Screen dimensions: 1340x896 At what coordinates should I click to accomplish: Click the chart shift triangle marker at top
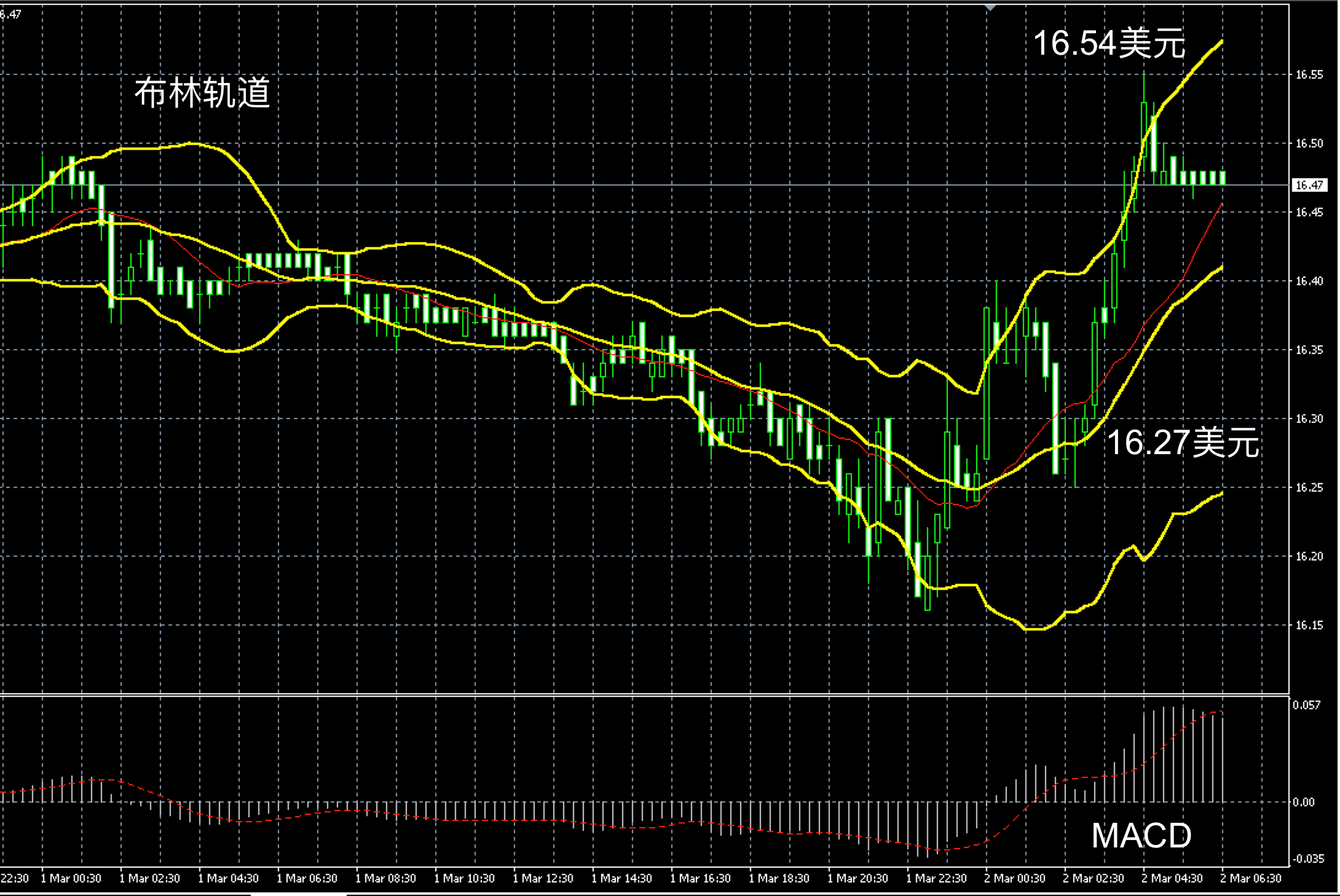click(x=990, y=8)
